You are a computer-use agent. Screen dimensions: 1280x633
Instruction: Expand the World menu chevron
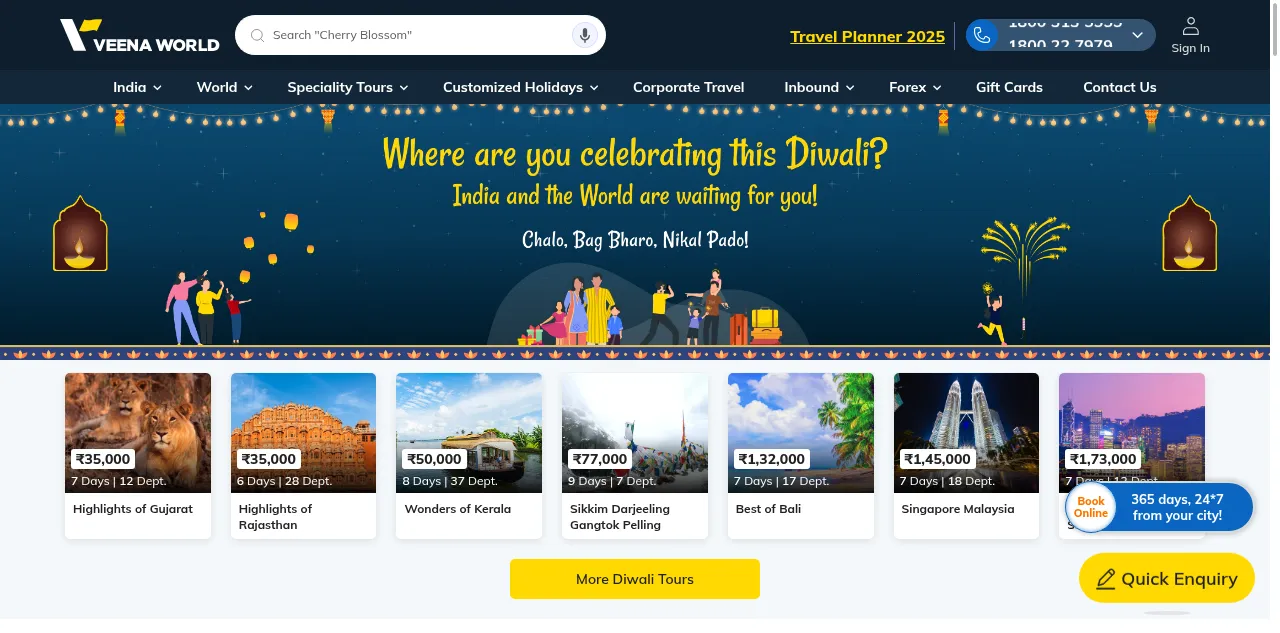pyautogui.click(x=248, y=88)
